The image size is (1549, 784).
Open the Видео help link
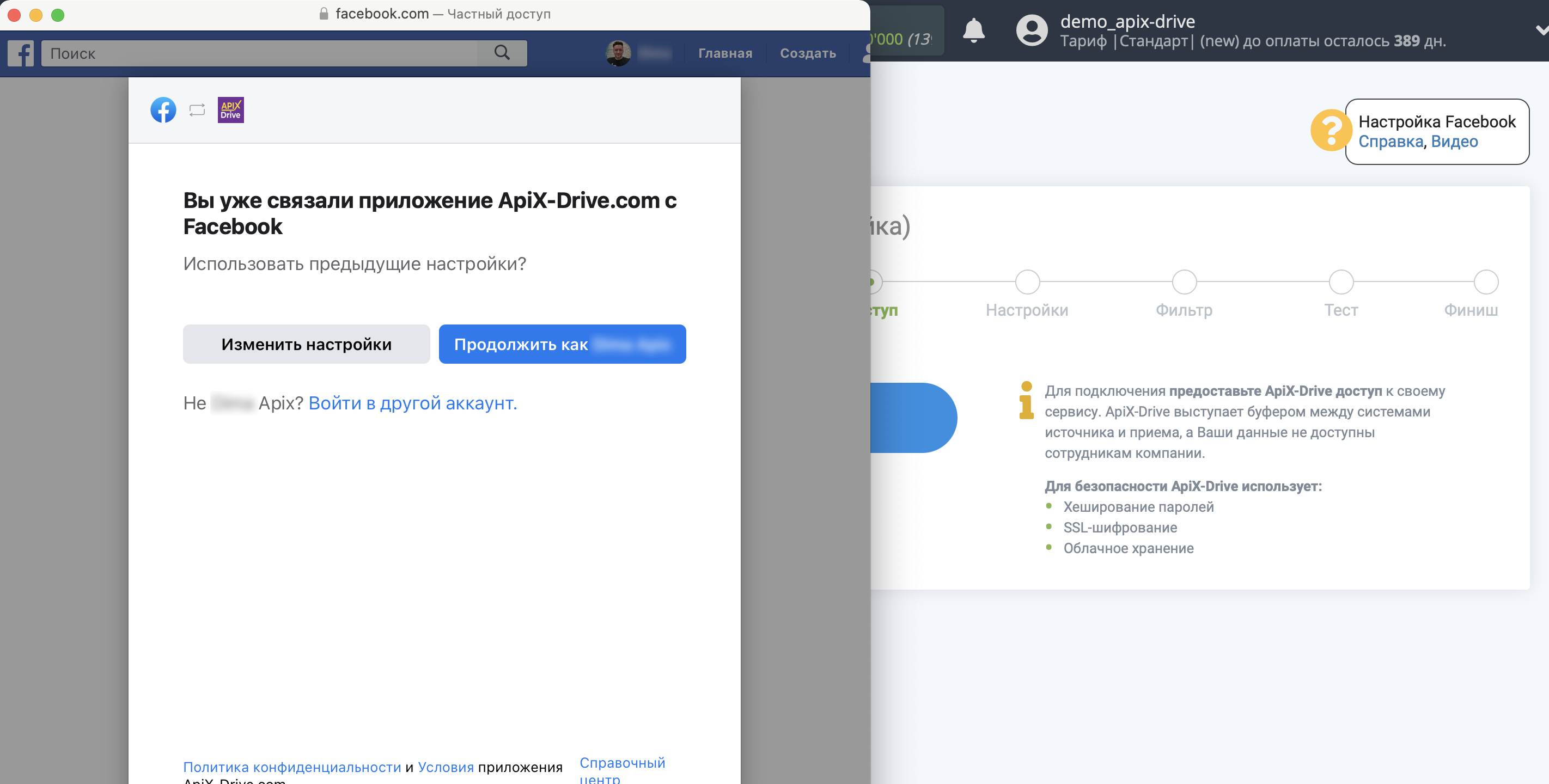1454,142
